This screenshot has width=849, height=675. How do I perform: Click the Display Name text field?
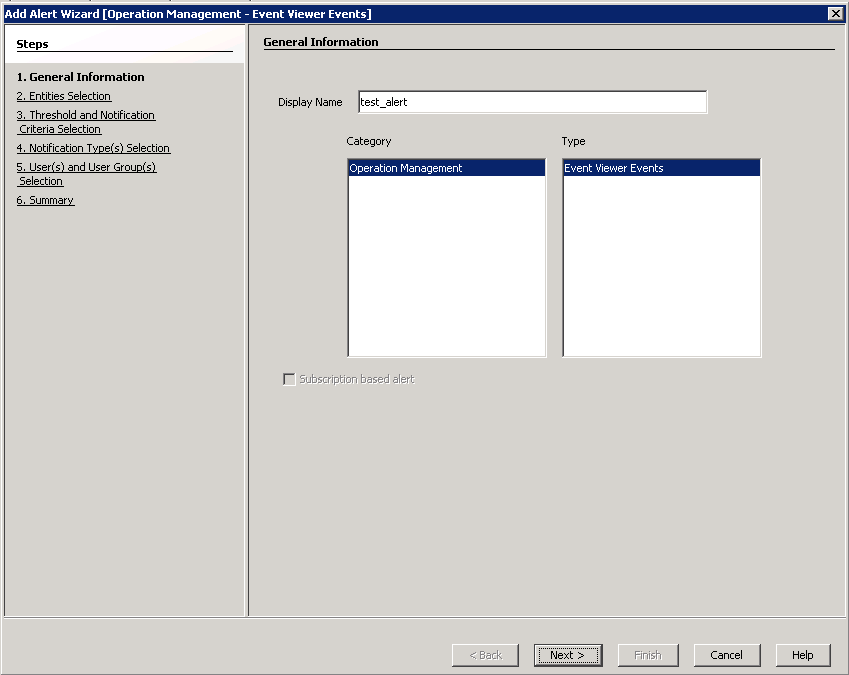(532, 102)
